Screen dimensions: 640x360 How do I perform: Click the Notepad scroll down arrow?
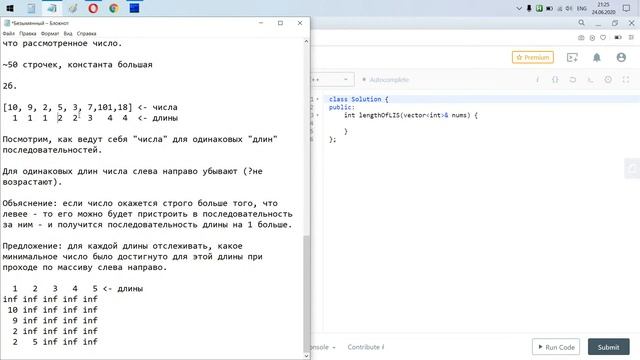pyautogui.click(x=307, y=356)
